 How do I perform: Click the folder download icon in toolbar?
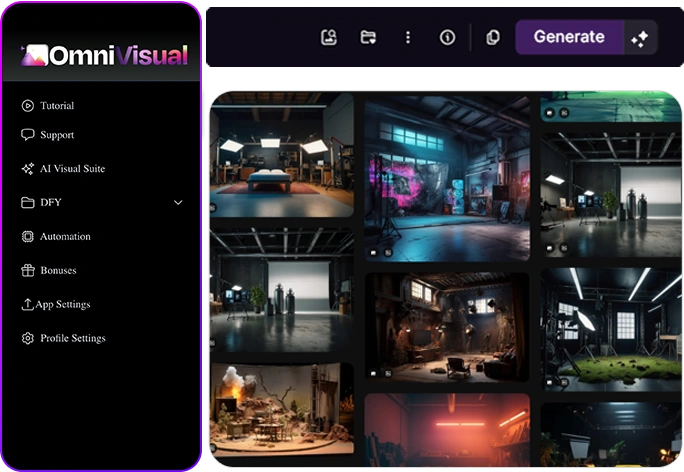[368, 37]
